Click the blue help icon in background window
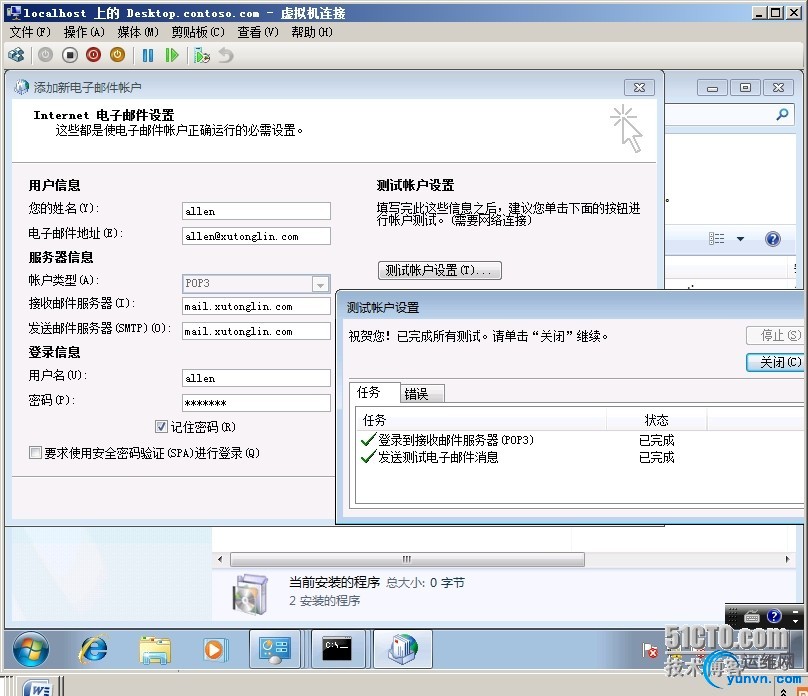This screenshot has height=696, width=808. click(773, 239)
